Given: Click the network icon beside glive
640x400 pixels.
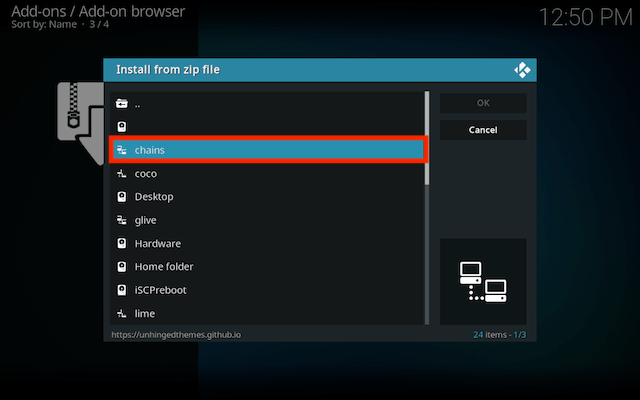Looking at the screenshot, I should (x=122, y=220).
